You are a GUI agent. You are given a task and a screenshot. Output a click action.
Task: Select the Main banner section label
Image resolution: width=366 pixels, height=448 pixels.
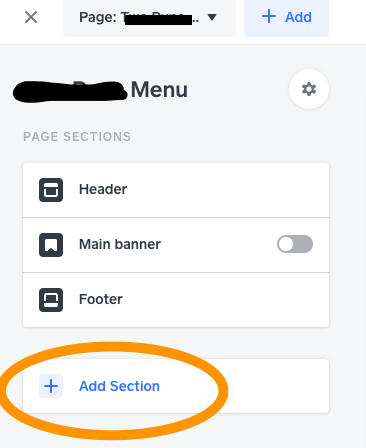[120, 244]
